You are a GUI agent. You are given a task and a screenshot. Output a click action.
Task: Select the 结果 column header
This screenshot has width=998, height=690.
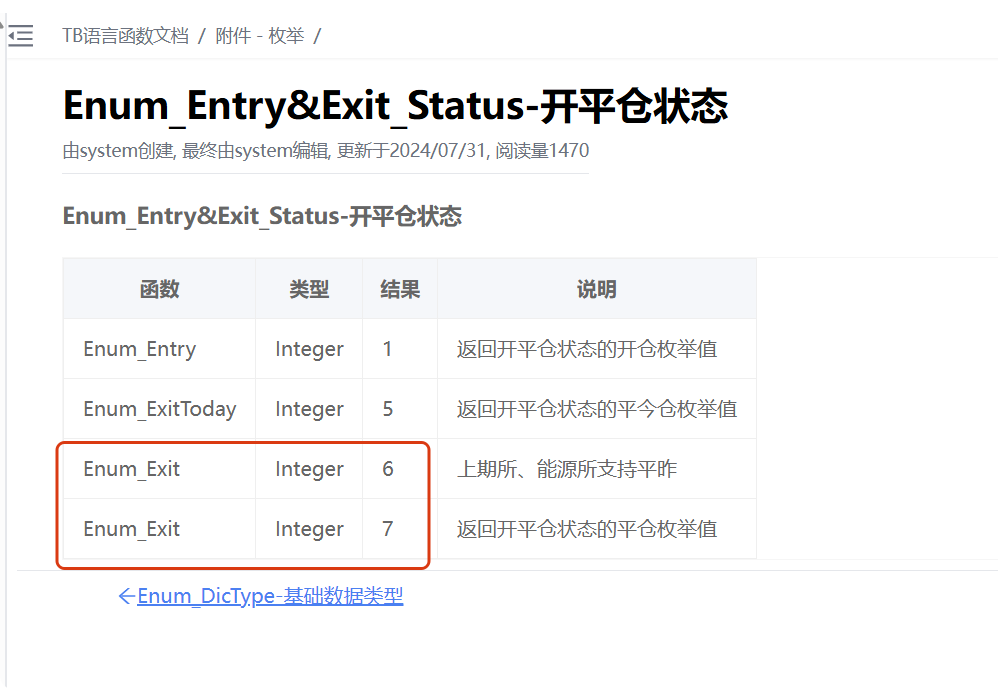click(400, 289)
